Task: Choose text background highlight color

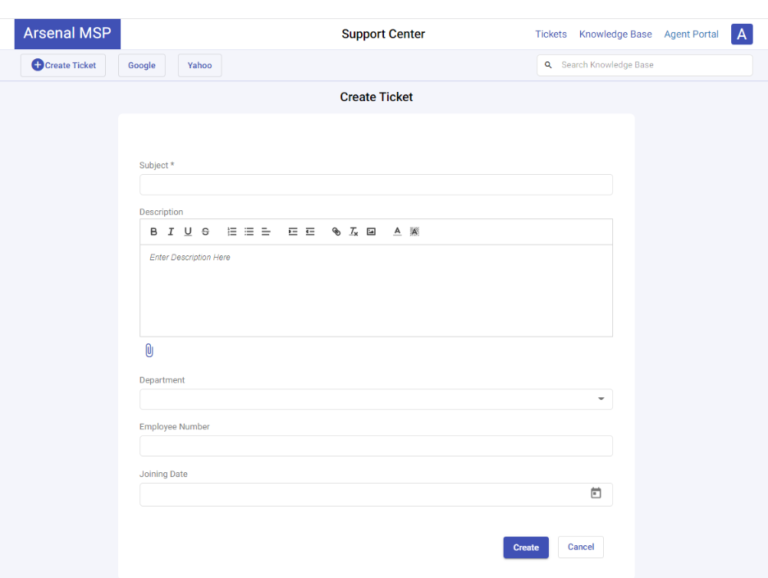Action: click(414, 232)
